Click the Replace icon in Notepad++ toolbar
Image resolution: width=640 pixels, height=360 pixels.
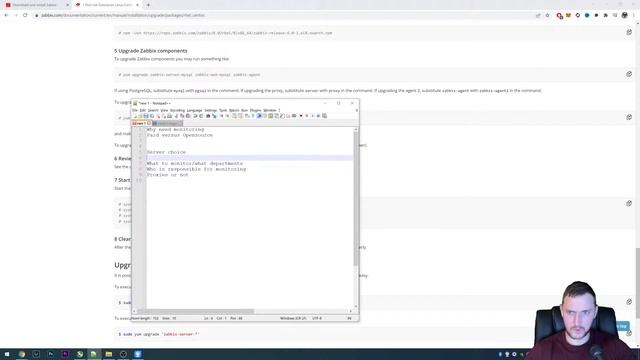[x=214, y=116]
